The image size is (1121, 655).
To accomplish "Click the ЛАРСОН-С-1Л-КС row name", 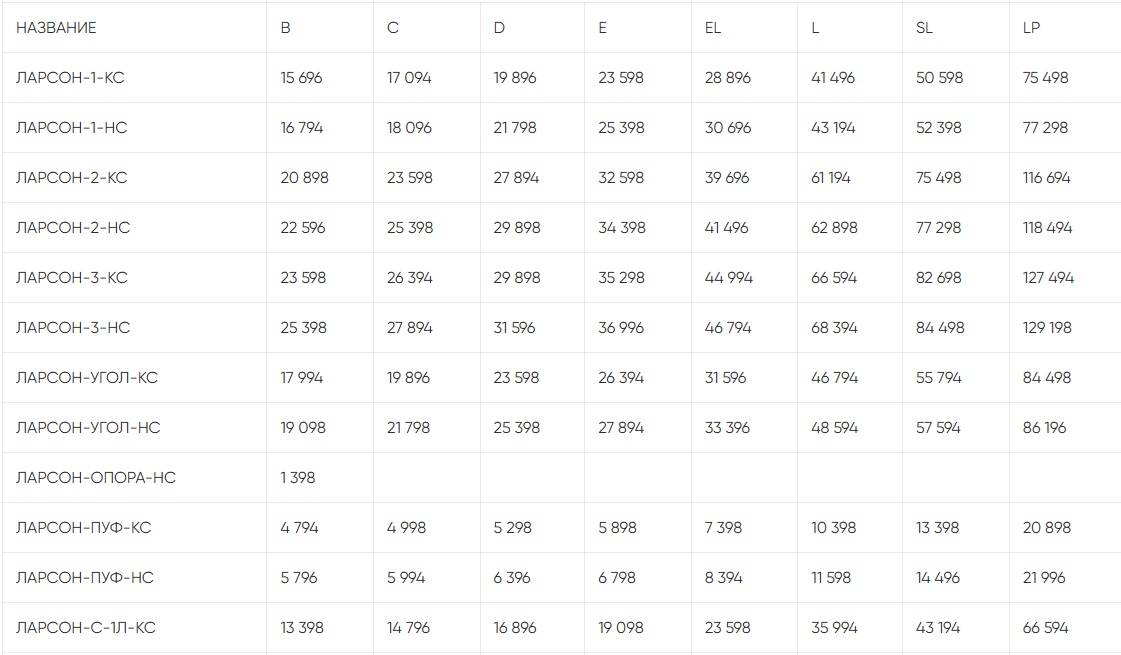I will coord(86,628).
